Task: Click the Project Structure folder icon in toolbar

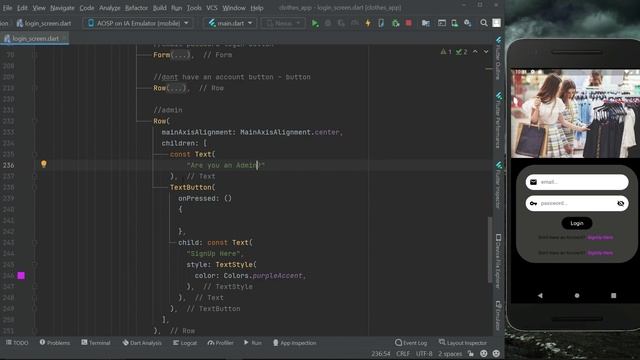Action: pyautogui.click(x=426, y=23)
